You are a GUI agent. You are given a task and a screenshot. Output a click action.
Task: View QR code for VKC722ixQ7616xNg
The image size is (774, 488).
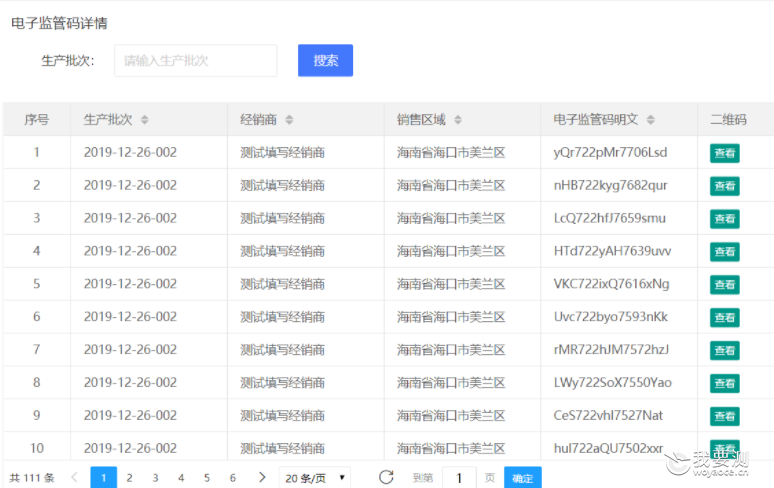click(x=725, y=285)
